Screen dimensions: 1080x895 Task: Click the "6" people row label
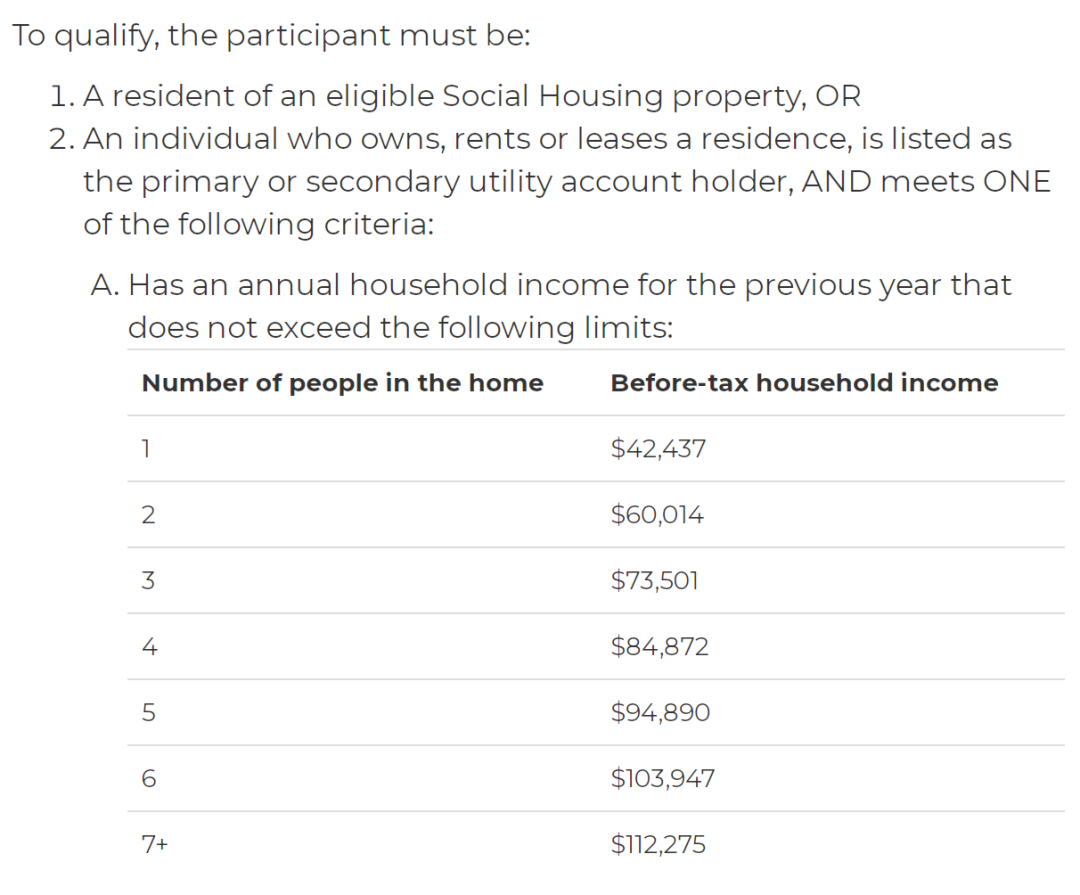point(148,778)
